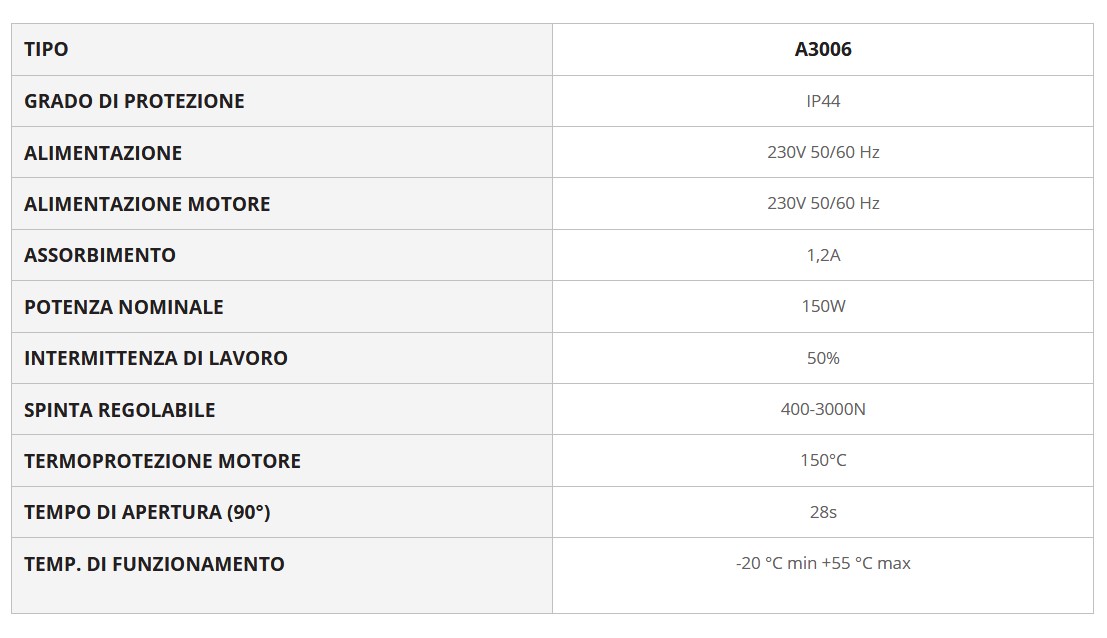
Task: Click the ASSORBIMENTO row label
Action: pyautogui.click(x=100, y=255)
